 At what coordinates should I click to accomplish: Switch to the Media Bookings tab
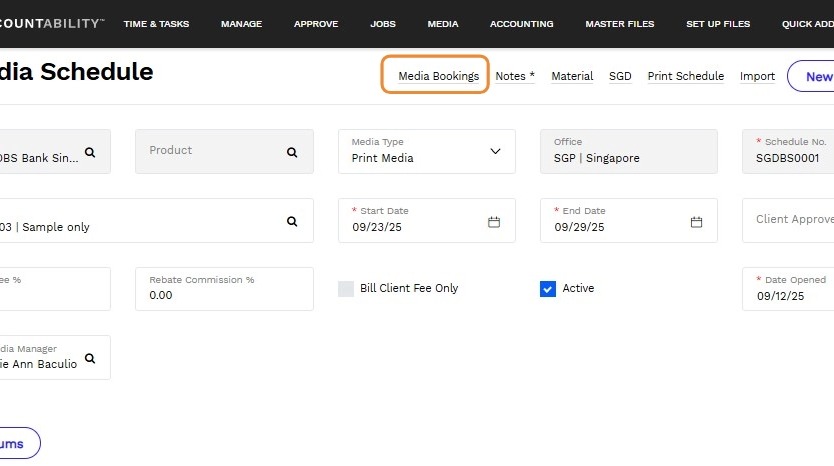tap(438, 76)
